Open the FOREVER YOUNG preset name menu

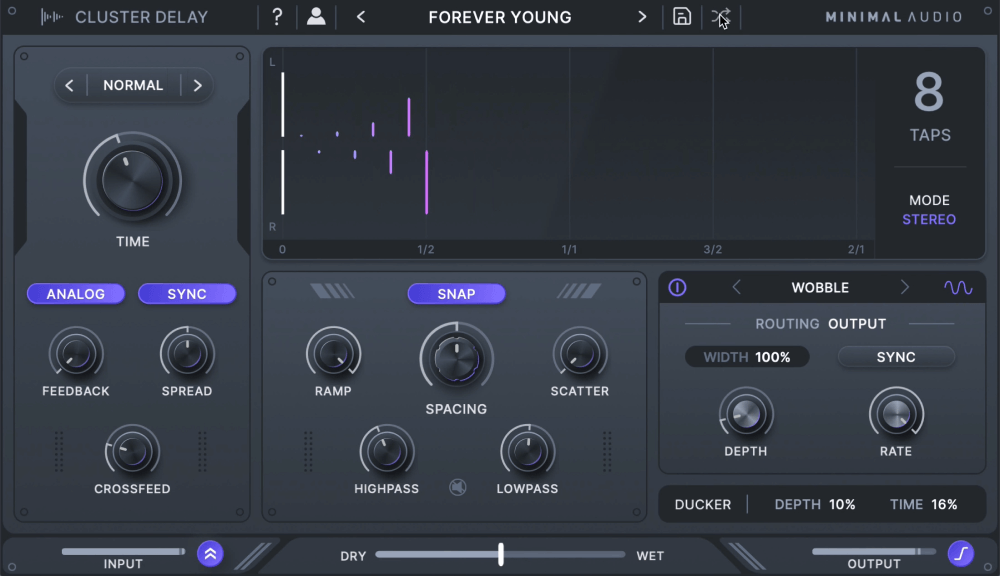pos(500,17)
